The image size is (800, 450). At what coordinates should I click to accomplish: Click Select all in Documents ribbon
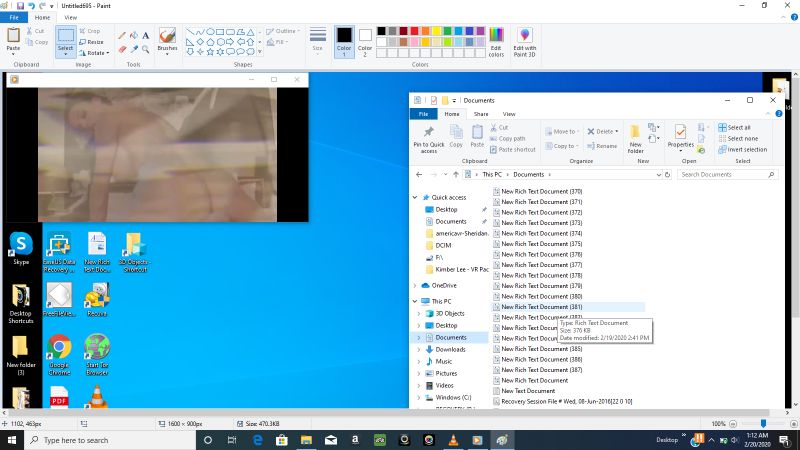coord(734,128)
